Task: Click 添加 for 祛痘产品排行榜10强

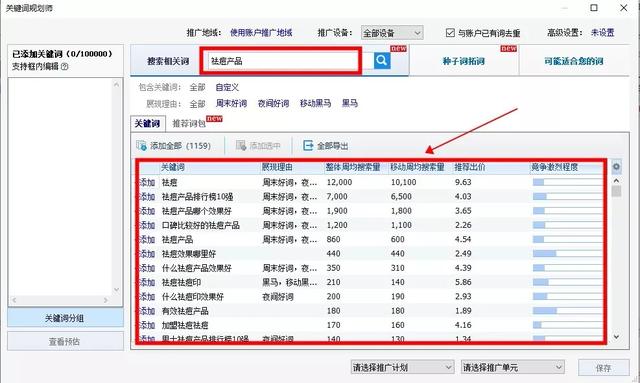Action: click(x=147, y=197)
